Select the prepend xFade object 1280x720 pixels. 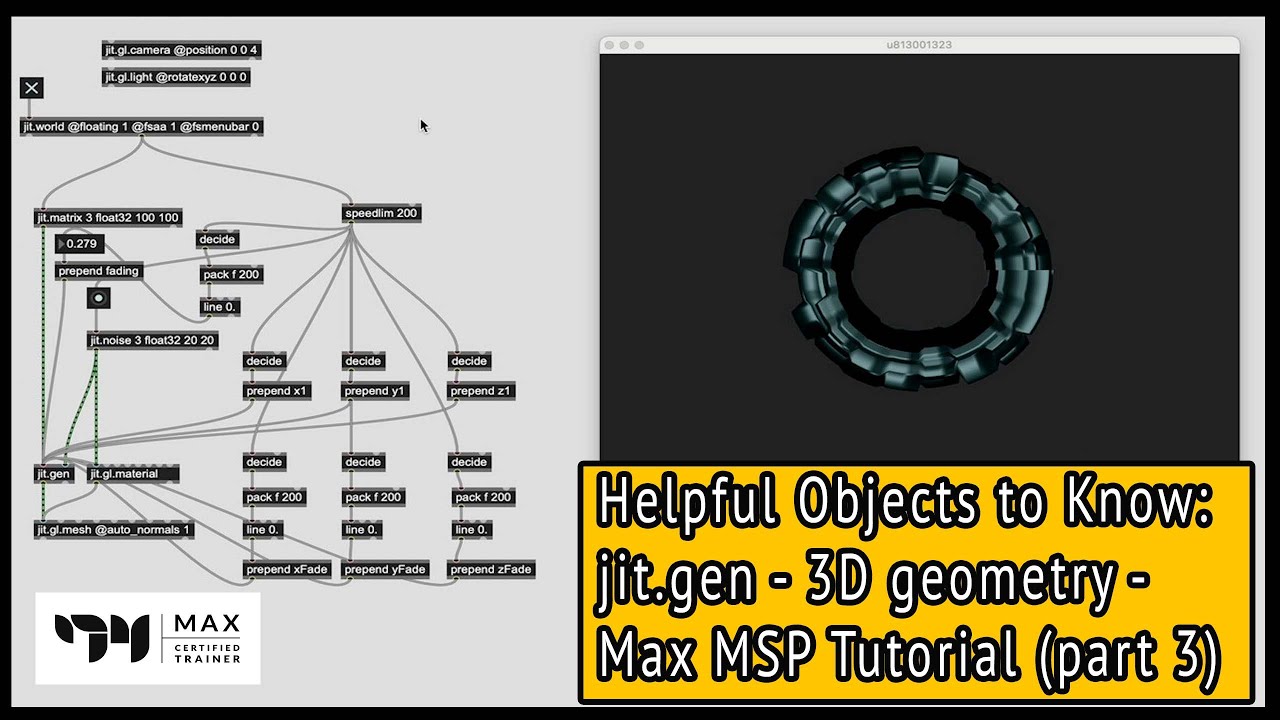[288, 569]
